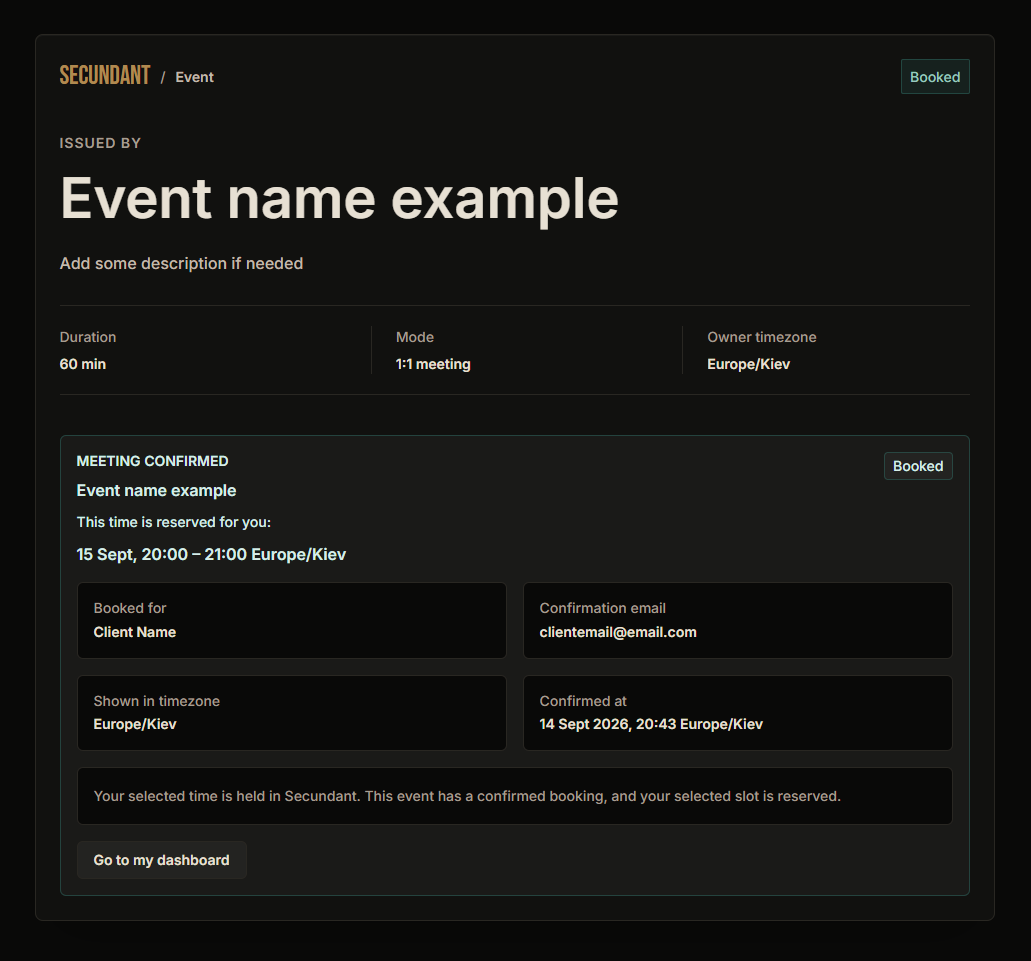Click the Owner timezone label
Viewport: 1031px width, 961px height.
tap(762, 337)
